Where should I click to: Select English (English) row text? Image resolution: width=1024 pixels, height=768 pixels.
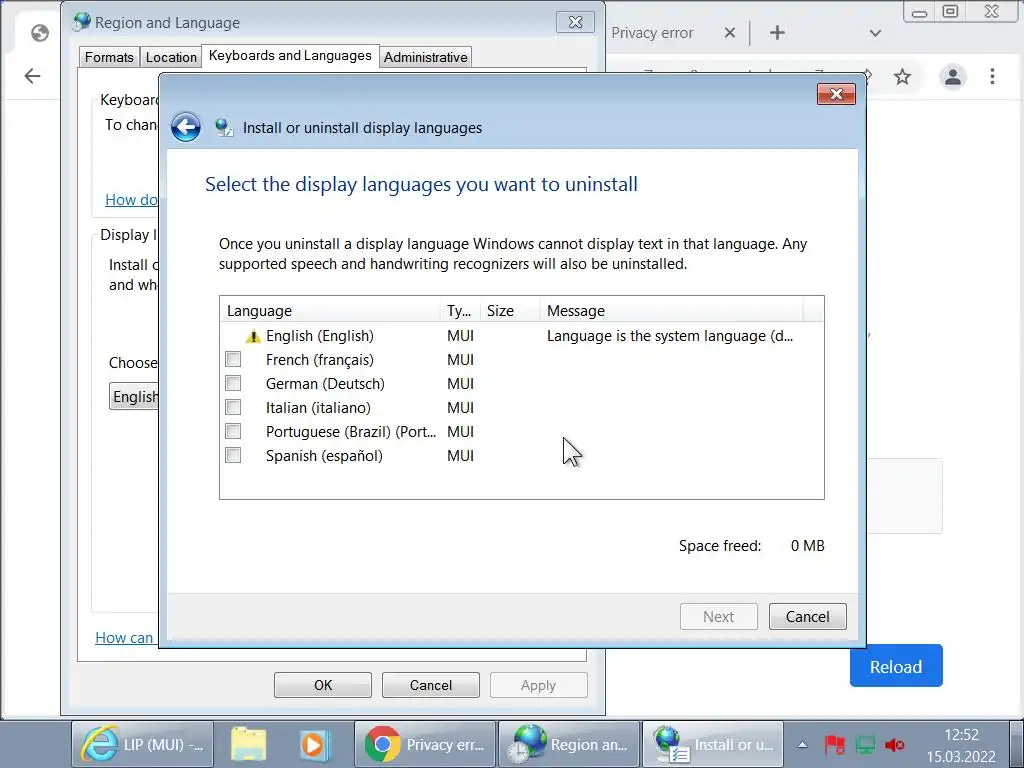(319, 336)
